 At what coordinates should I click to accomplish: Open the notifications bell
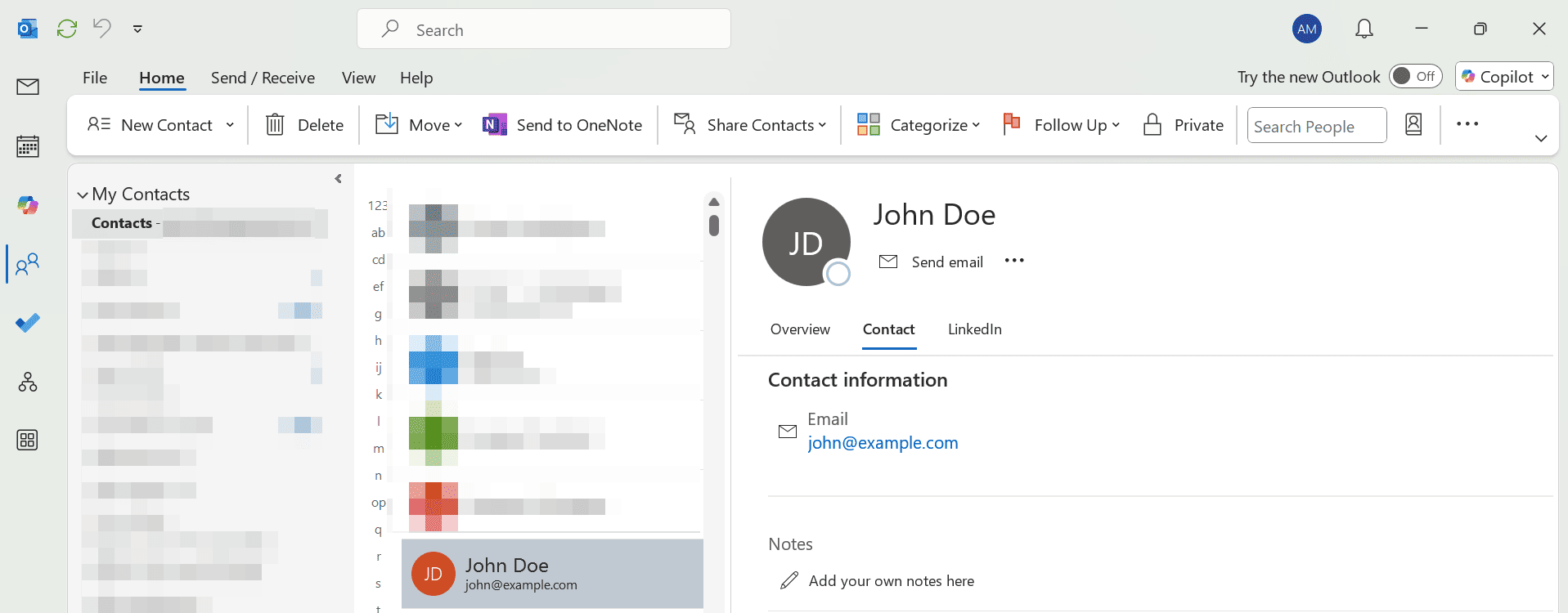pyautogui.click(x=1364, y=29)
